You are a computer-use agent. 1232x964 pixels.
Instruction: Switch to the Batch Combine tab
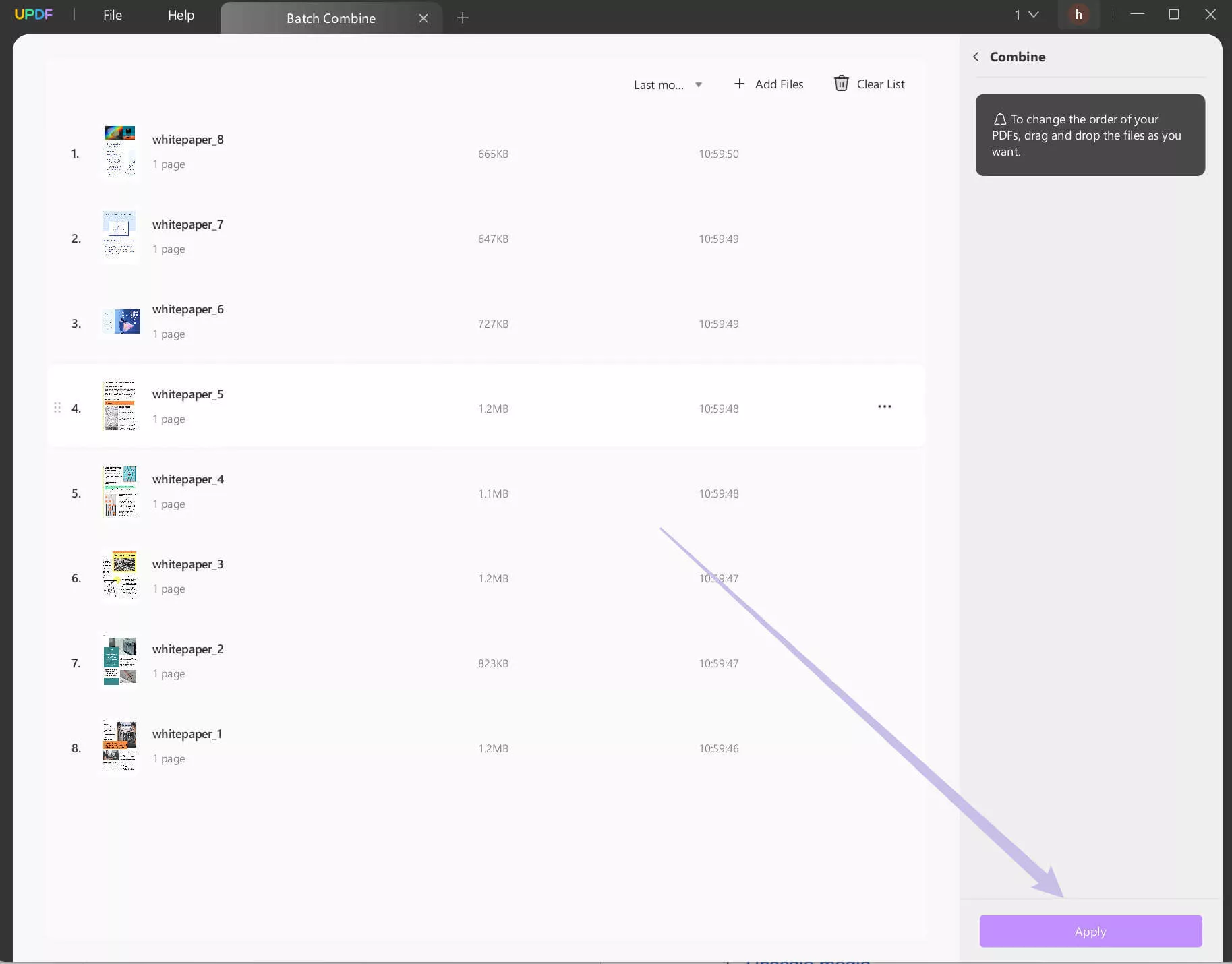[331, 18]
